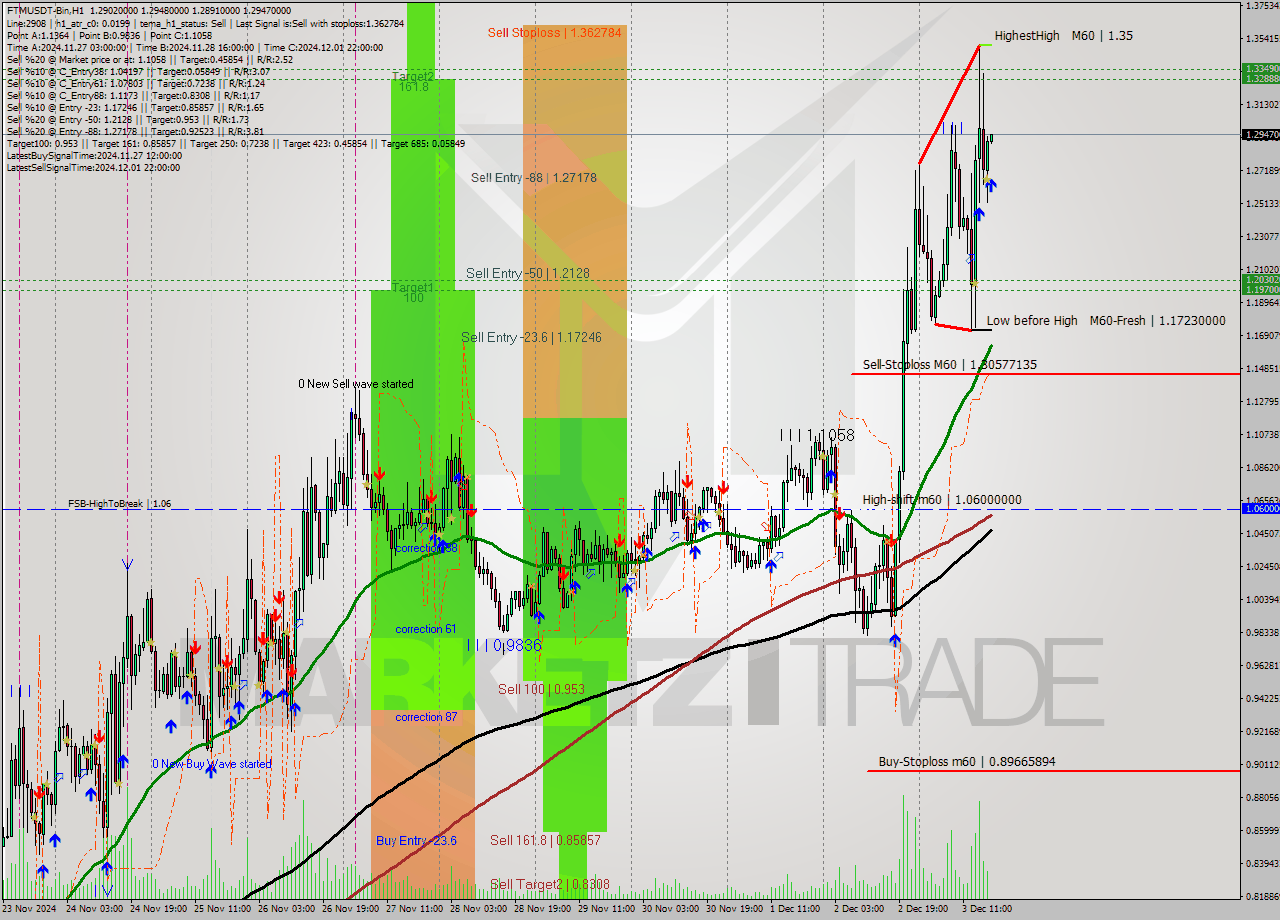Click the 'Buy-Stoploss m60 | 0.89665894' label

pos(967,761)
